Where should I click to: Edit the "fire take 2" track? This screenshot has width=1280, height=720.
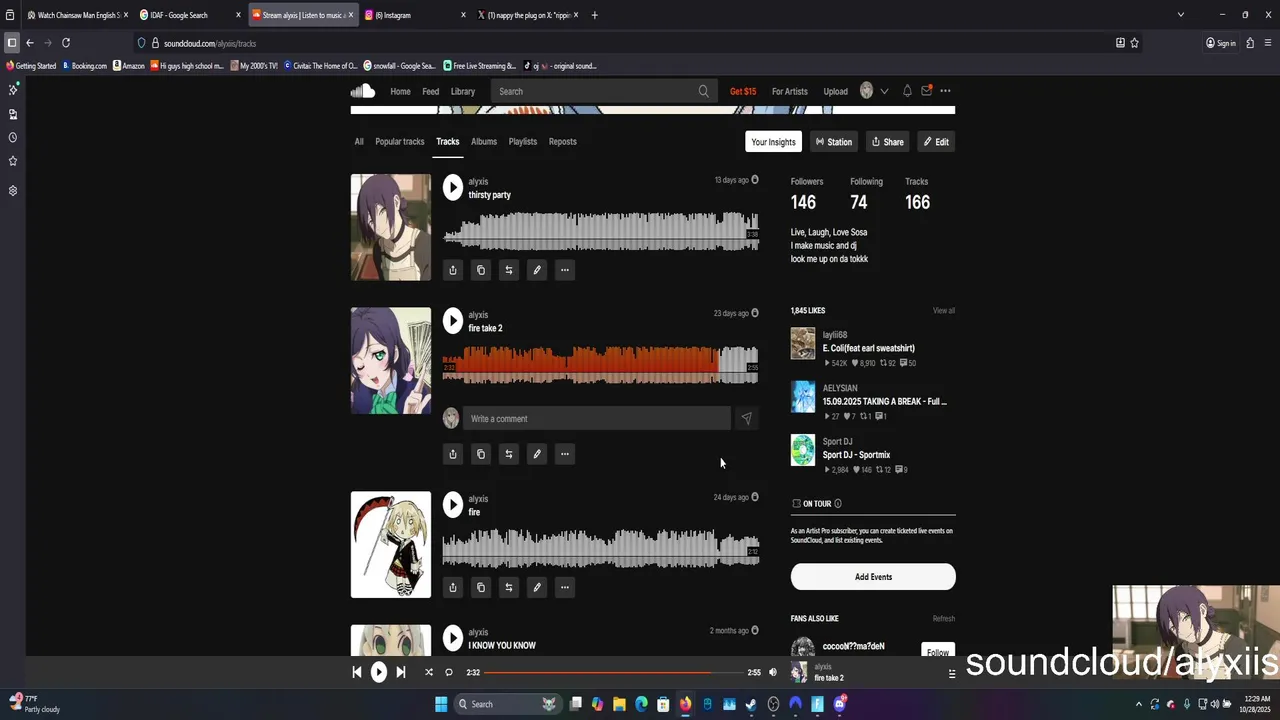pyautogui.click(x=537, y=454)
